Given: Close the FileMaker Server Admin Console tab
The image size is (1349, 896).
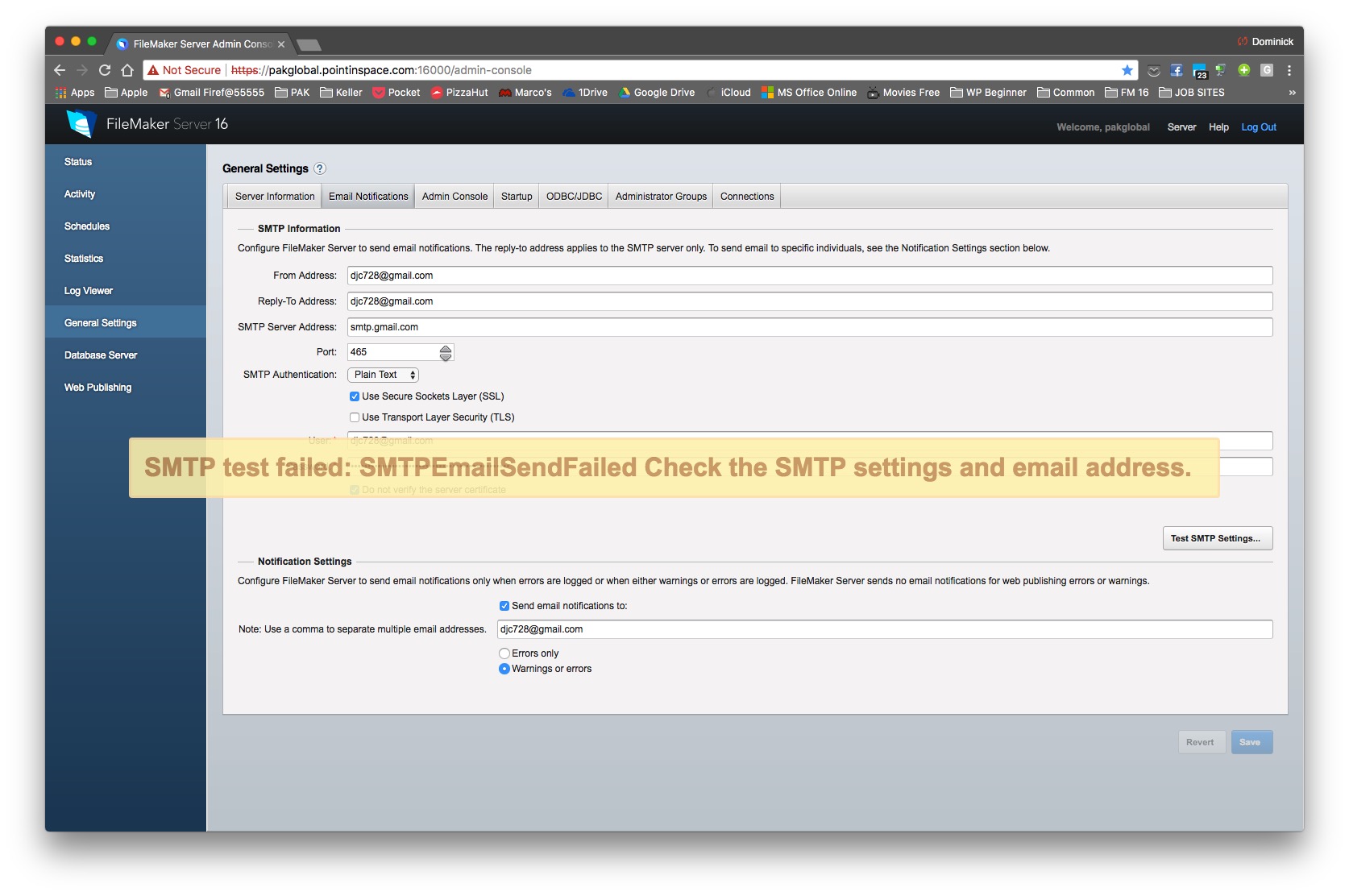Looking at the screenshot, I should click(281, 44).
